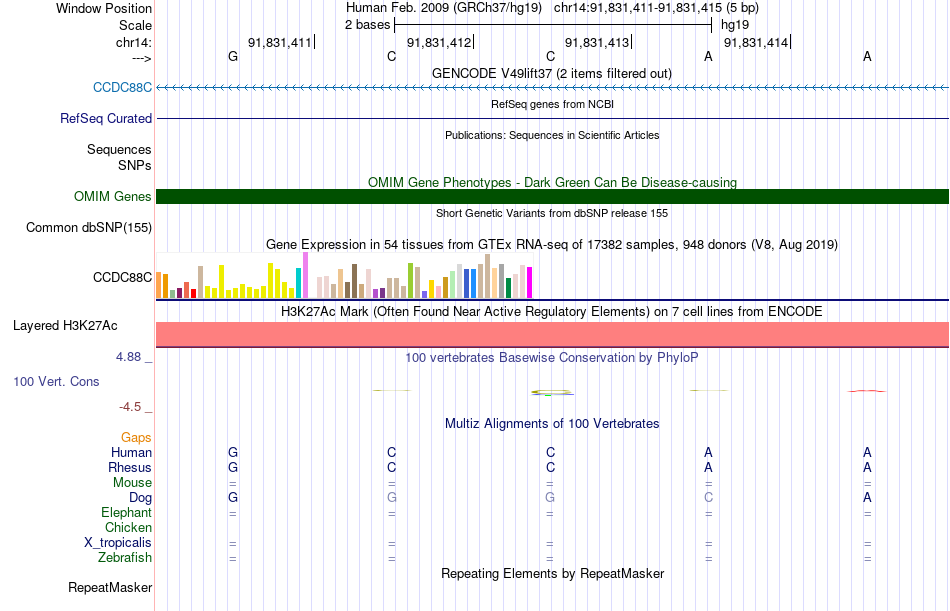
Task: Open the 100 Vert. Cons track label
Action: pyautogui.click(x=56, y=381)
